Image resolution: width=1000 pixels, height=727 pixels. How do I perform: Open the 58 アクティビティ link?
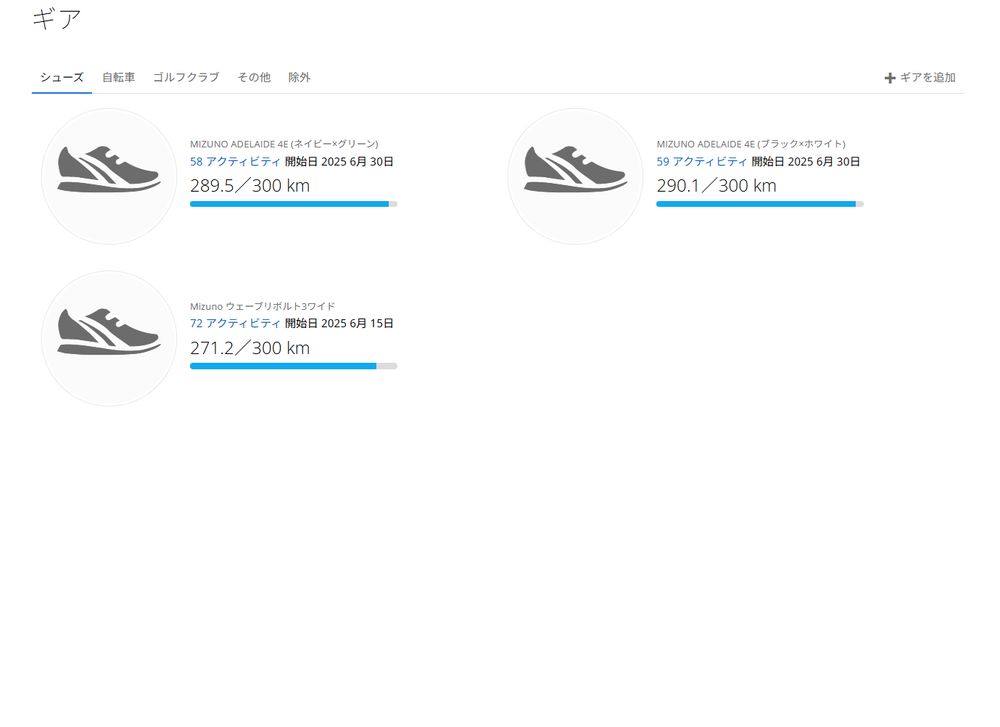[235, 162]
